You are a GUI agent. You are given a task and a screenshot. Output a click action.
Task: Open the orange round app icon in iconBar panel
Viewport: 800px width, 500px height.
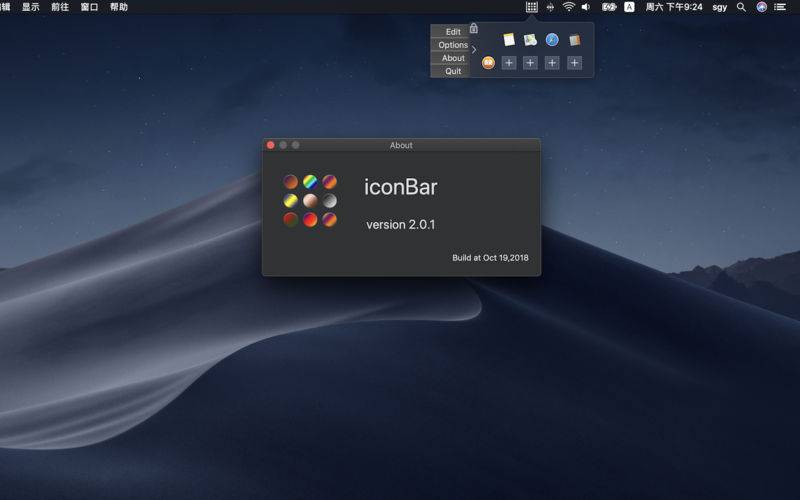click(488, 63)
